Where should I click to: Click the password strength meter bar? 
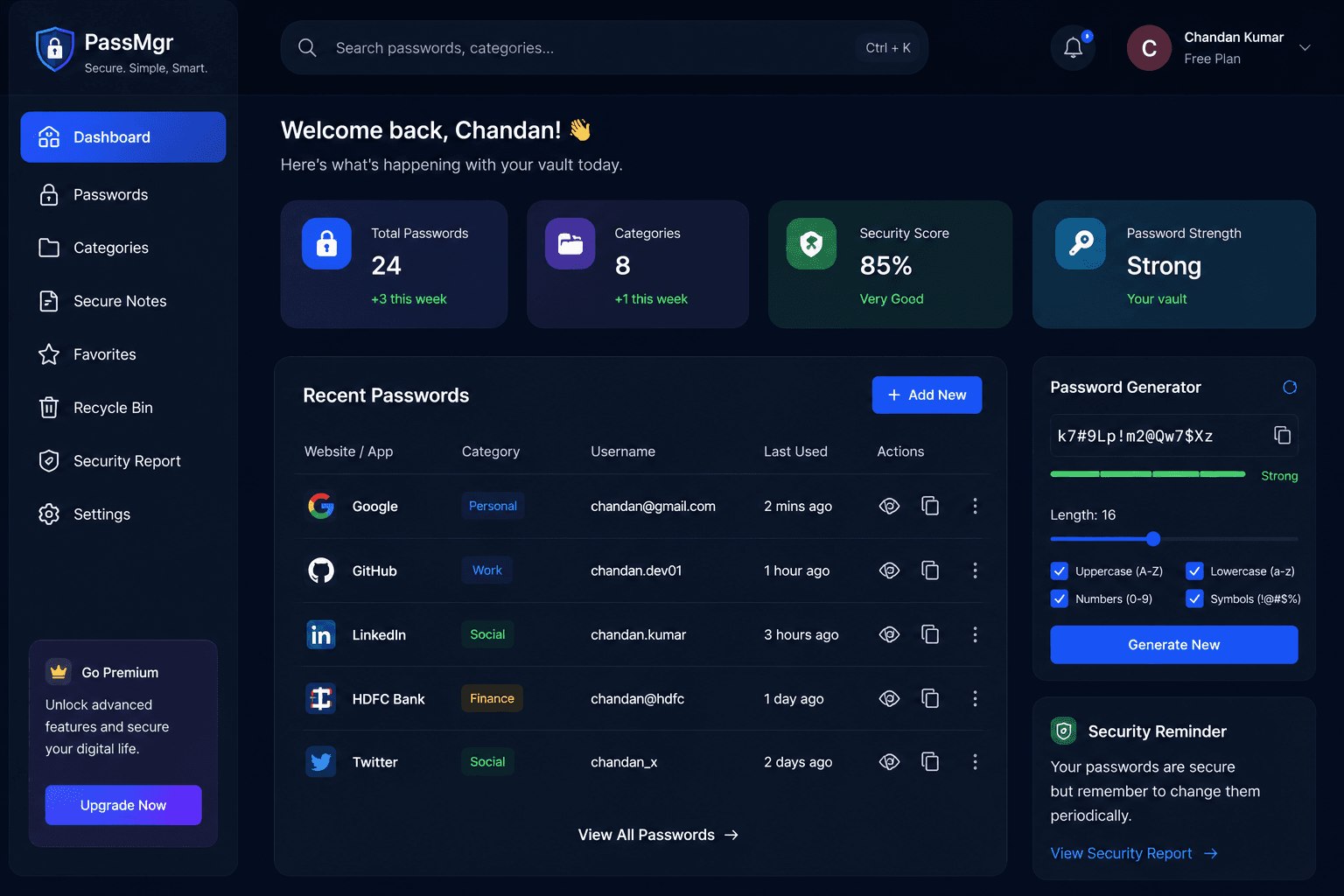(x=1148, y=474)
